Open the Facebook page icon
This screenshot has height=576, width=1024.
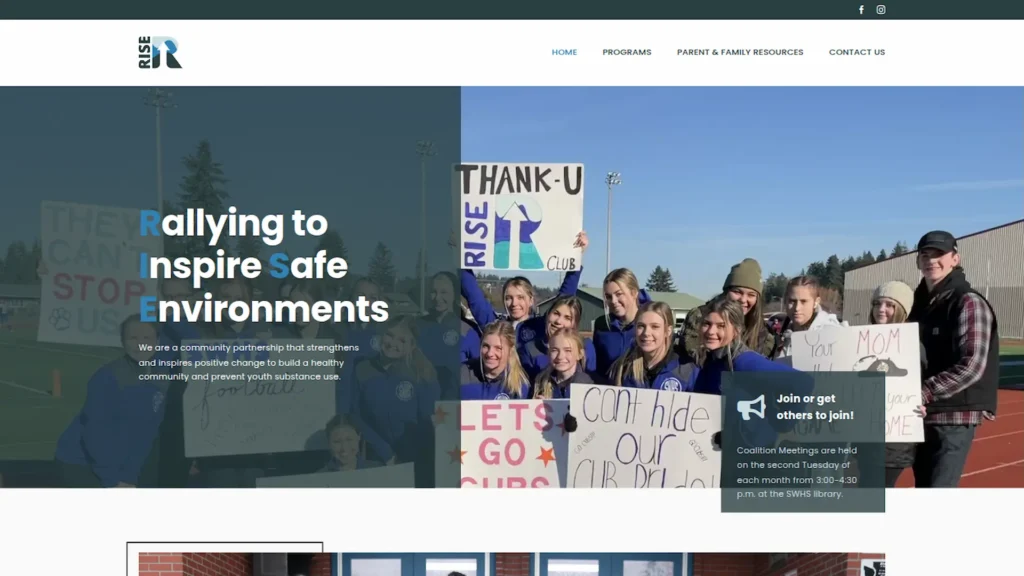click(861, 10)
